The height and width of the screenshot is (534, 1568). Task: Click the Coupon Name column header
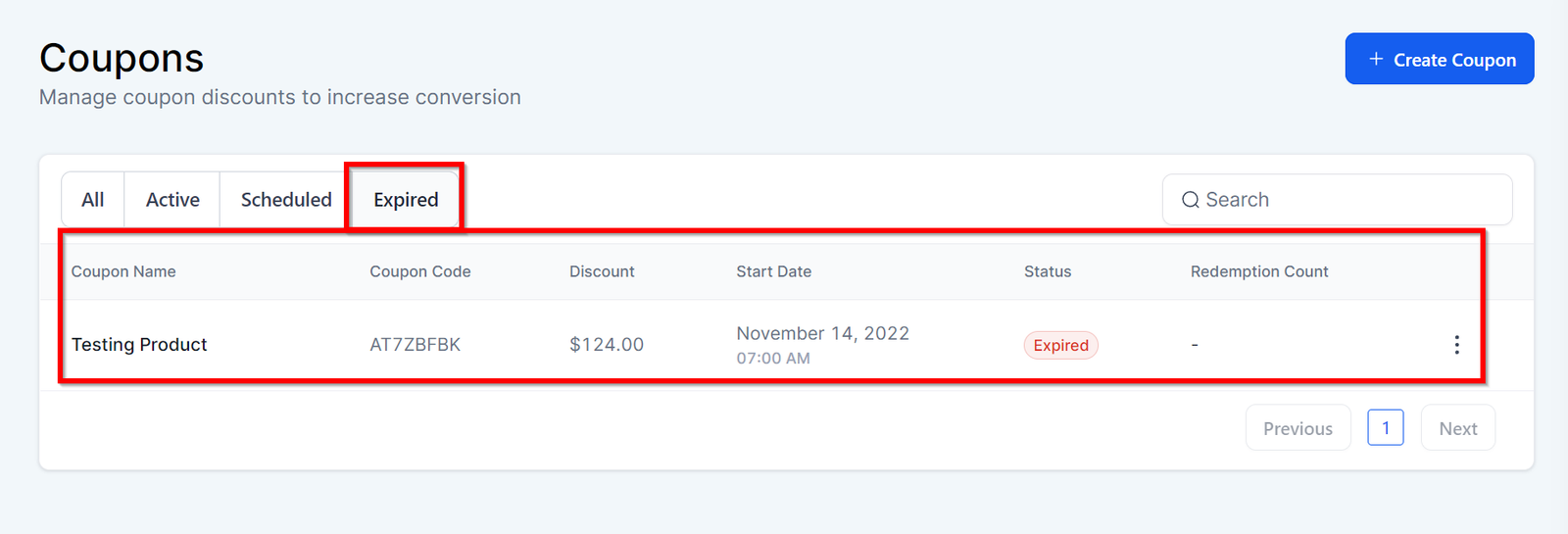(x=123, y=271)
